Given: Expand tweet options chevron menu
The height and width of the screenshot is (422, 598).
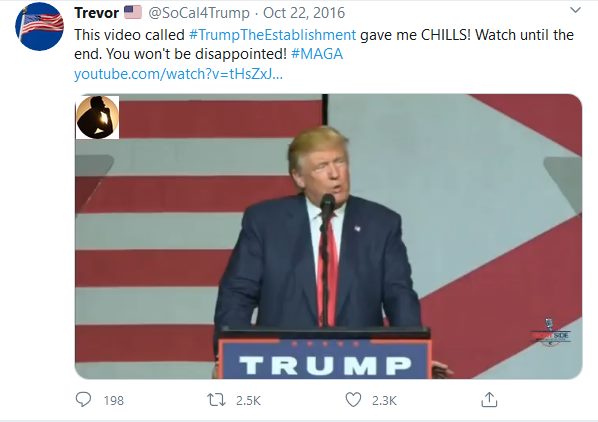Looking at the screenshot, I should click(x=575, y=10).
